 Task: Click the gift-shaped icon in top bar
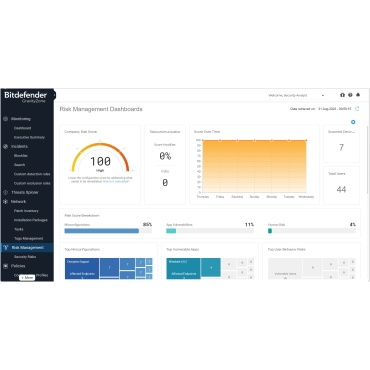[342, 95]
